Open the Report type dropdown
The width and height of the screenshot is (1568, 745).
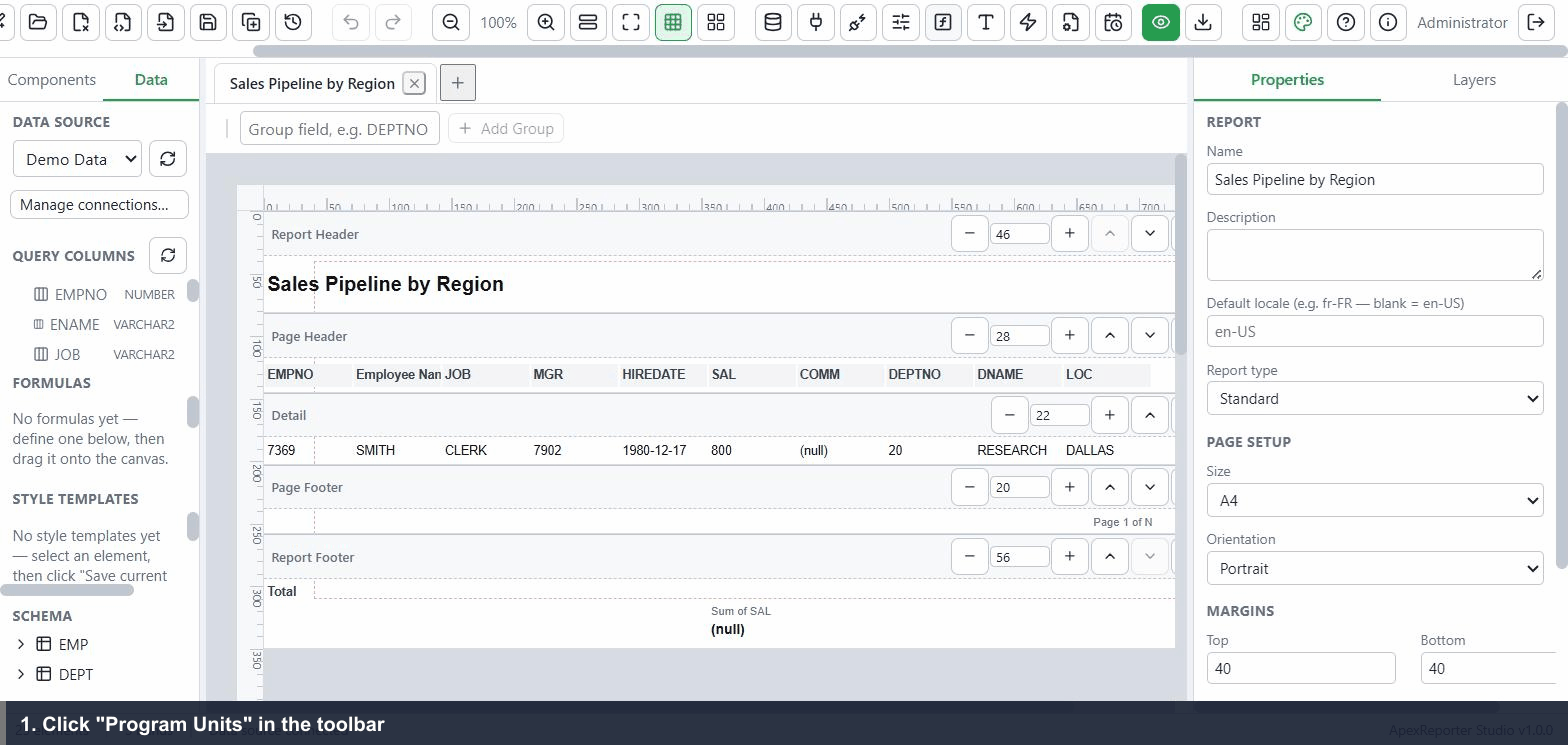tap(1375, 398)
